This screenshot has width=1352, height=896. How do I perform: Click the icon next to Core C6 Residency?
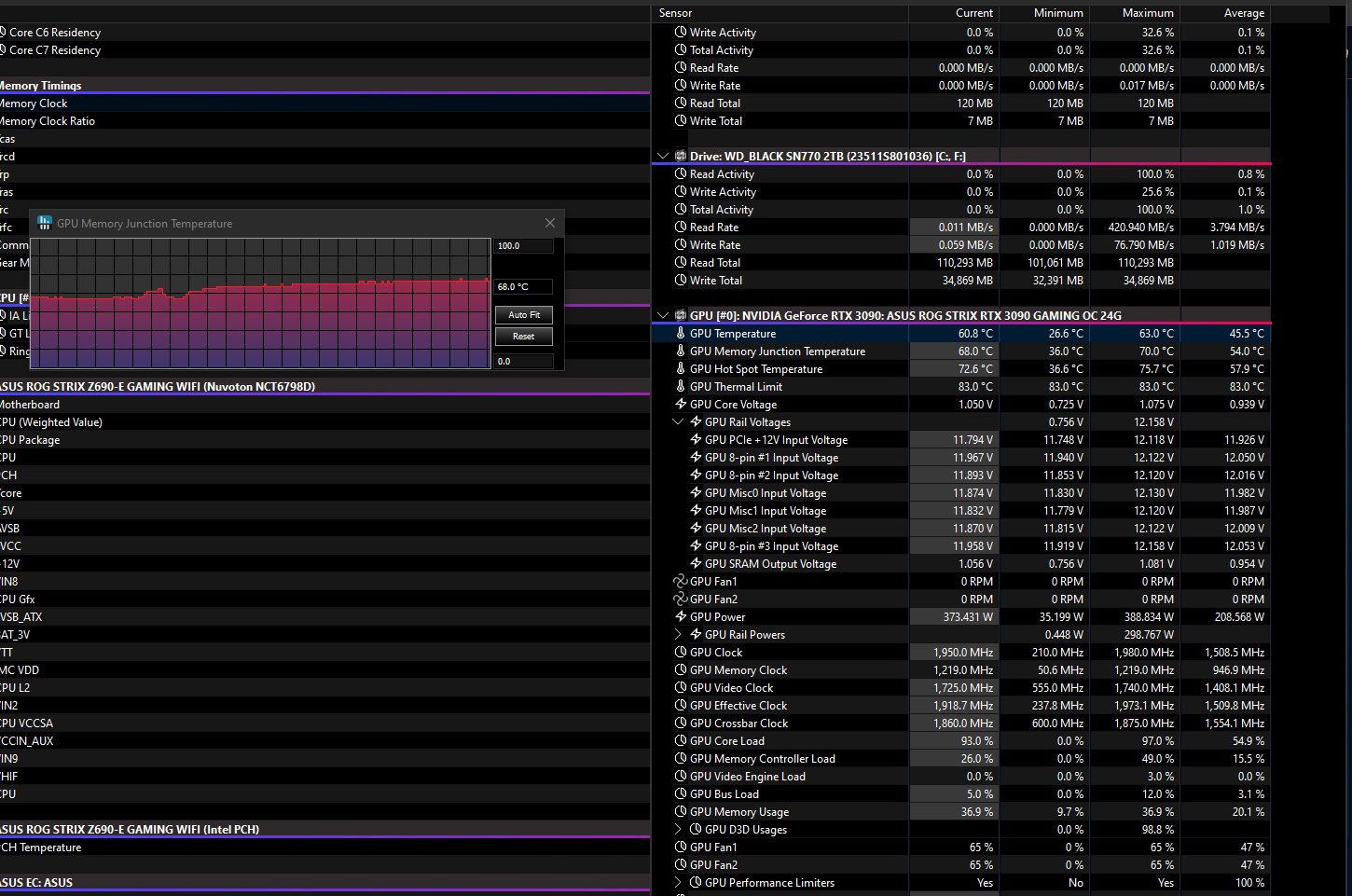(3, 33)
